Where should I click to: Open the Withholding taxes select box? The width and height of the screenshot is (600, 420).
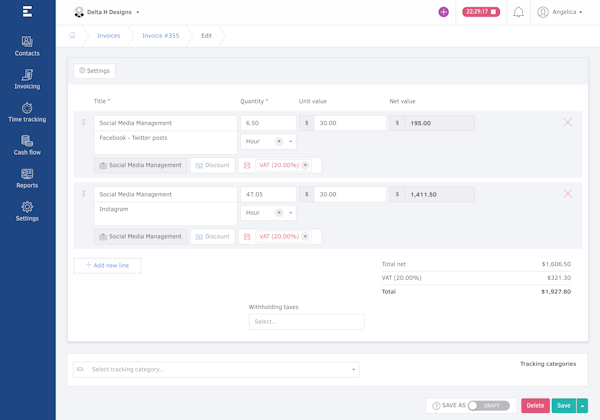tap(307, 322)
